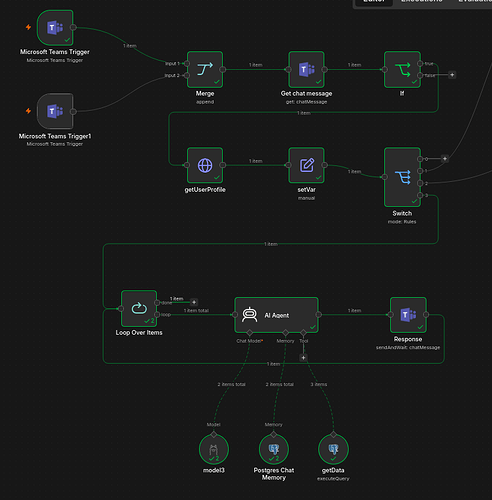
Task: Click '2 items total' label above model3
Action: click(x=232, y=384)
